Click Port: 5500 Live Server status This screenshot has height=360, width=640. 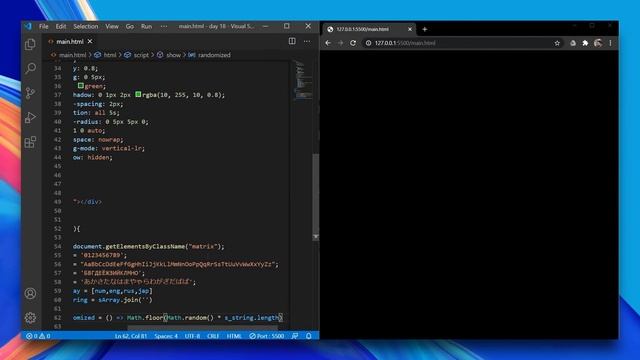pos(267,336)
